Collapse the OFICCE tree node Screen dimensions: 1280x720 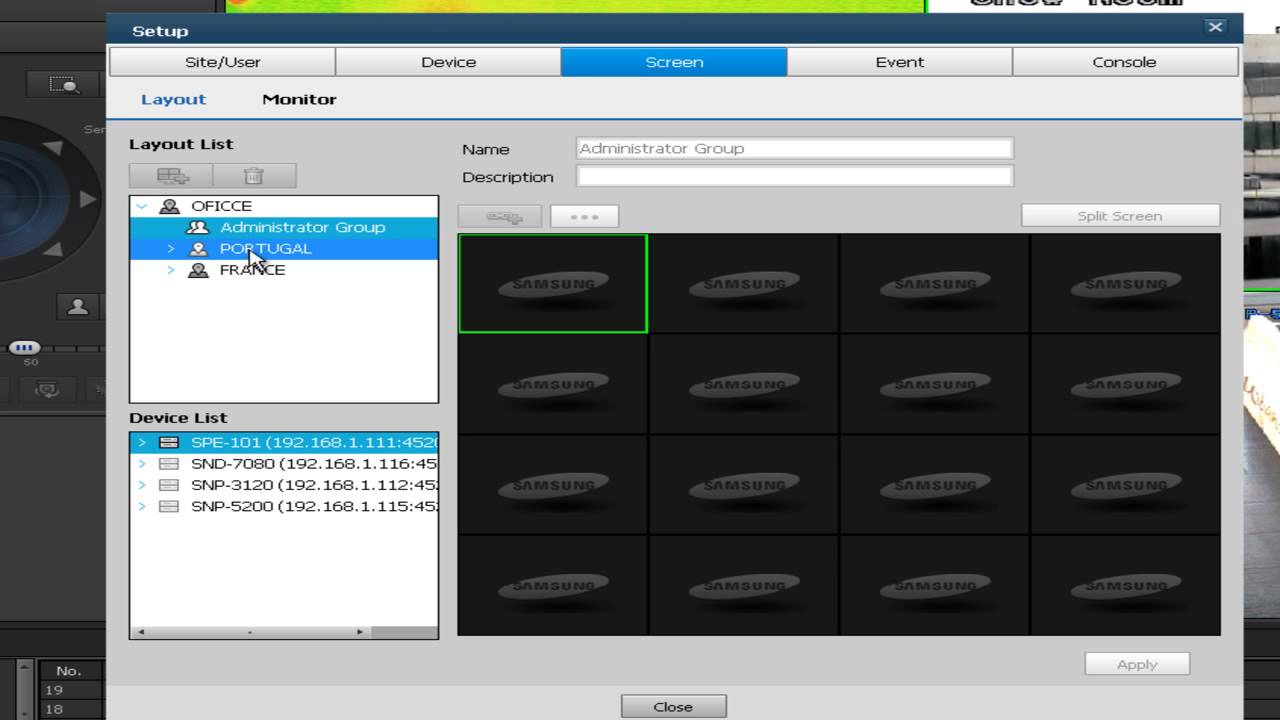[x=142, y=206]
